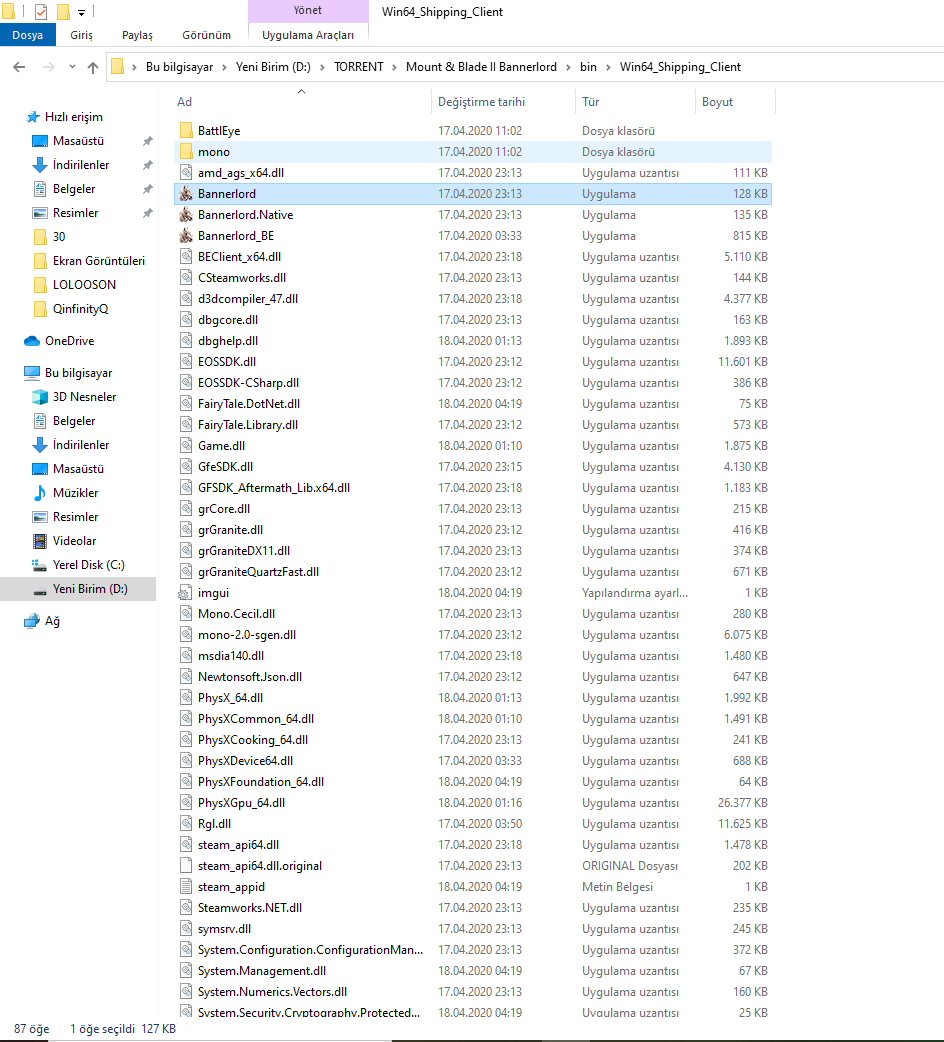944x1042 pixels.
Task: Click the BattlEye folder icon
Action: (186, 131)
